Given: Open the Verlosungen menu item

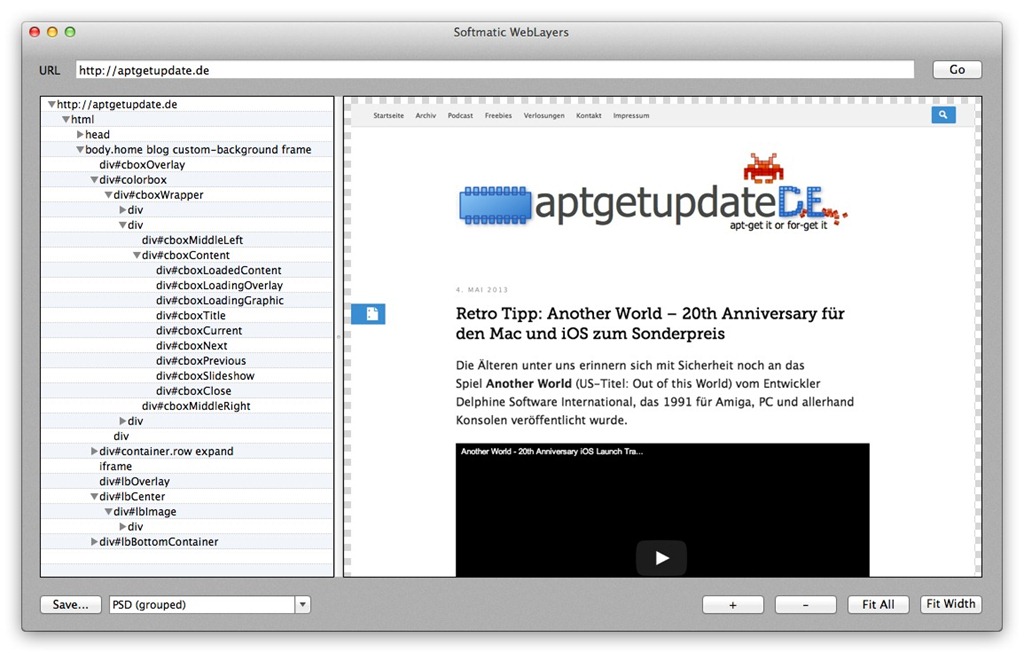Looking at the screenshot, I should point(544,116).
